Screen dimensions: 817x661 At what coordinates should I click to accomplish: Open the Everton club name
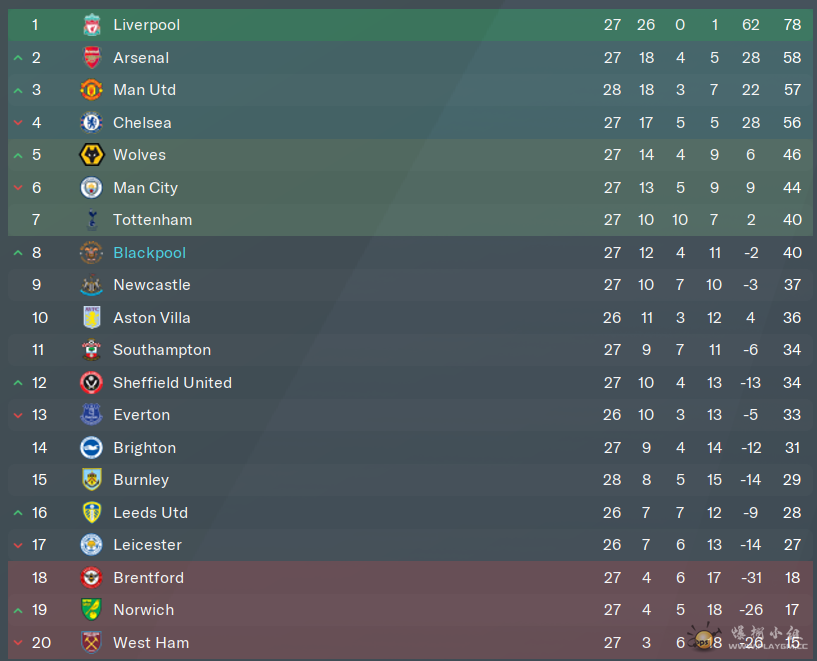tap(141, 415)
